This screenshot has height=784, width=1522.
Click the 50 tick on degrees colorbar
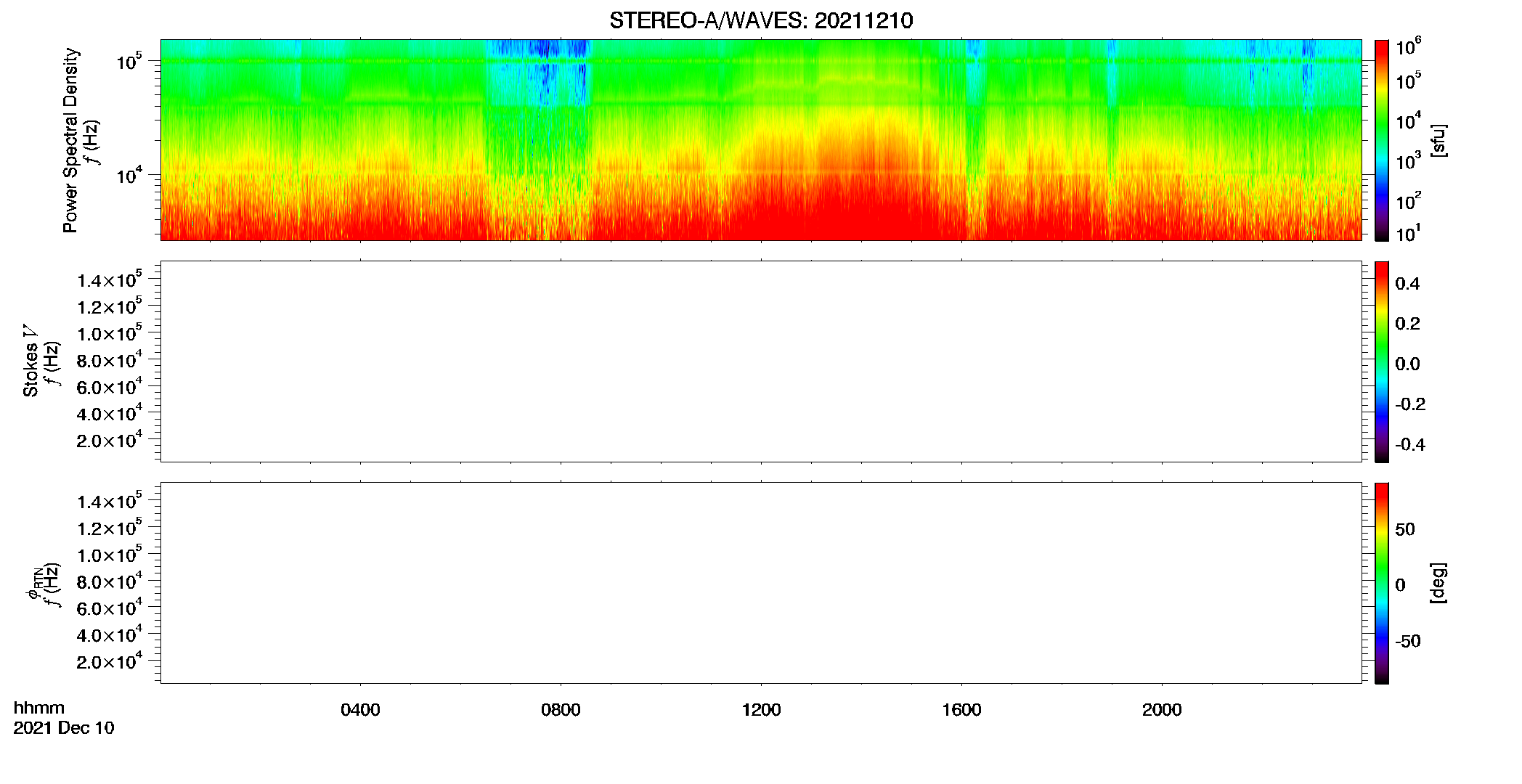[1405, 529]
